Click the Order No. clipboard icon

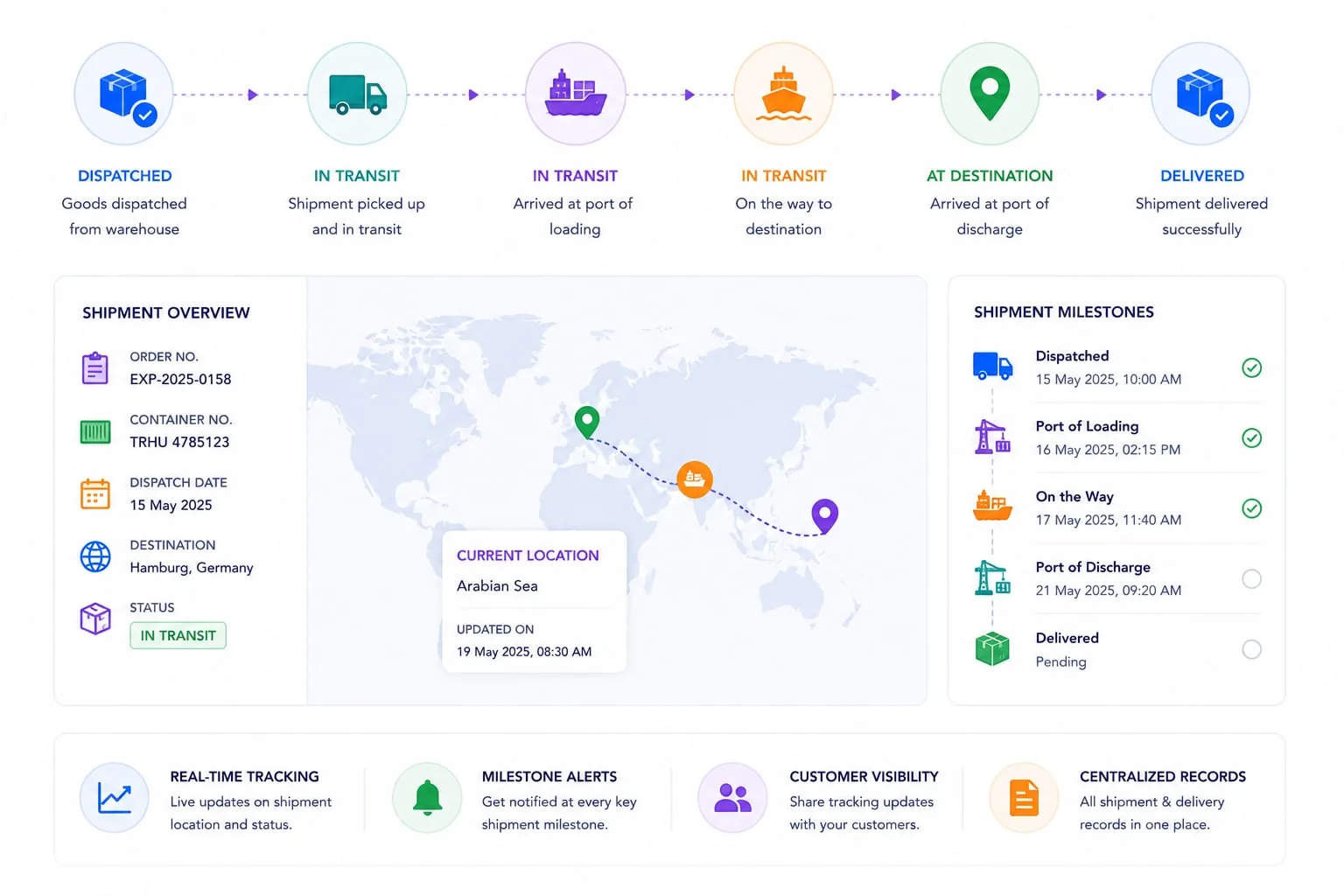[x=95, y=368]
